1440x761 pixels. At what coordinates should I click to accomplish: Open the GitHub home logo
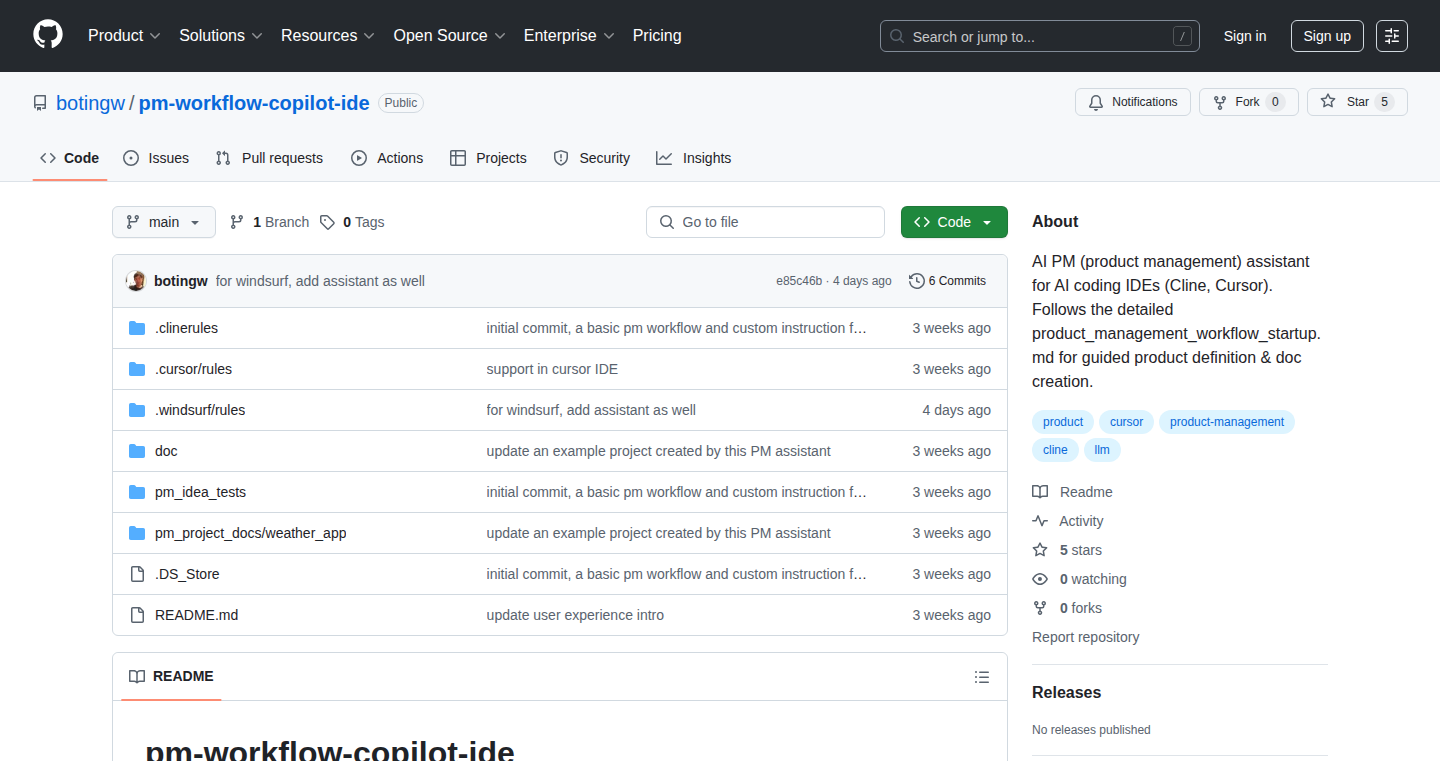[x=48, y=35]
